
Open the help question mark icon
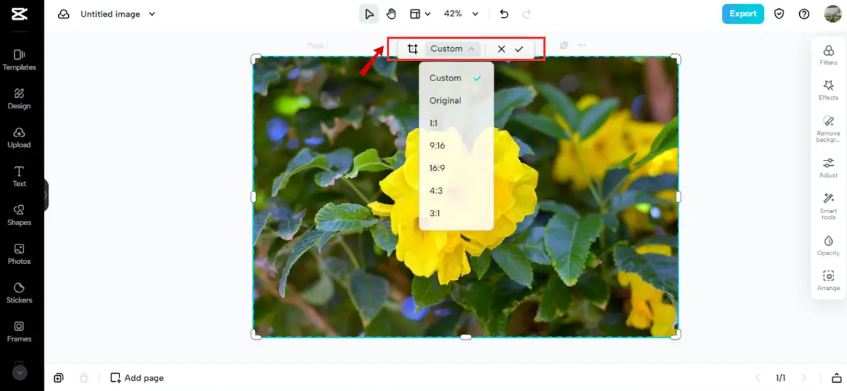804,14
